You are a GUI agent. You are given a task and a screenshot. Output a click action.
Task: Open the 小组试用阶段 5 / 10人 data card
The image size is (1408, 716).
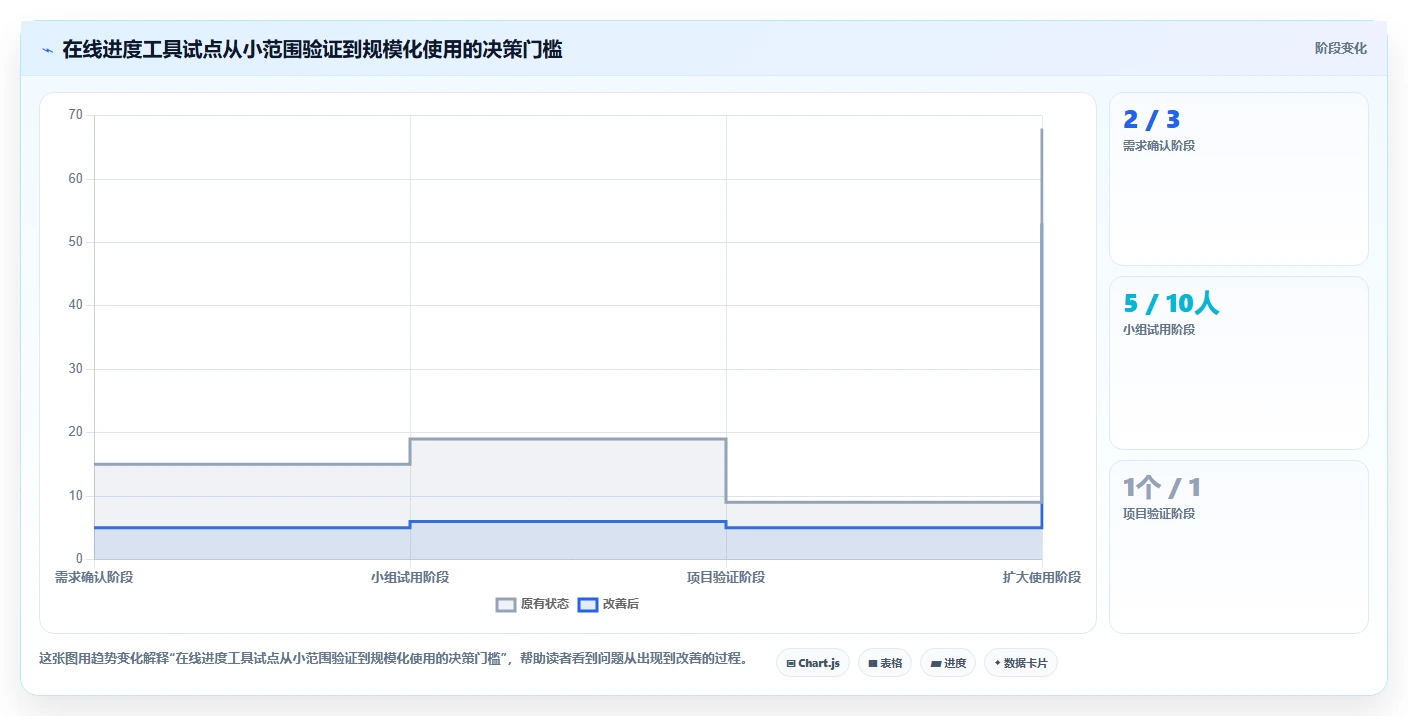(1238, 363)
